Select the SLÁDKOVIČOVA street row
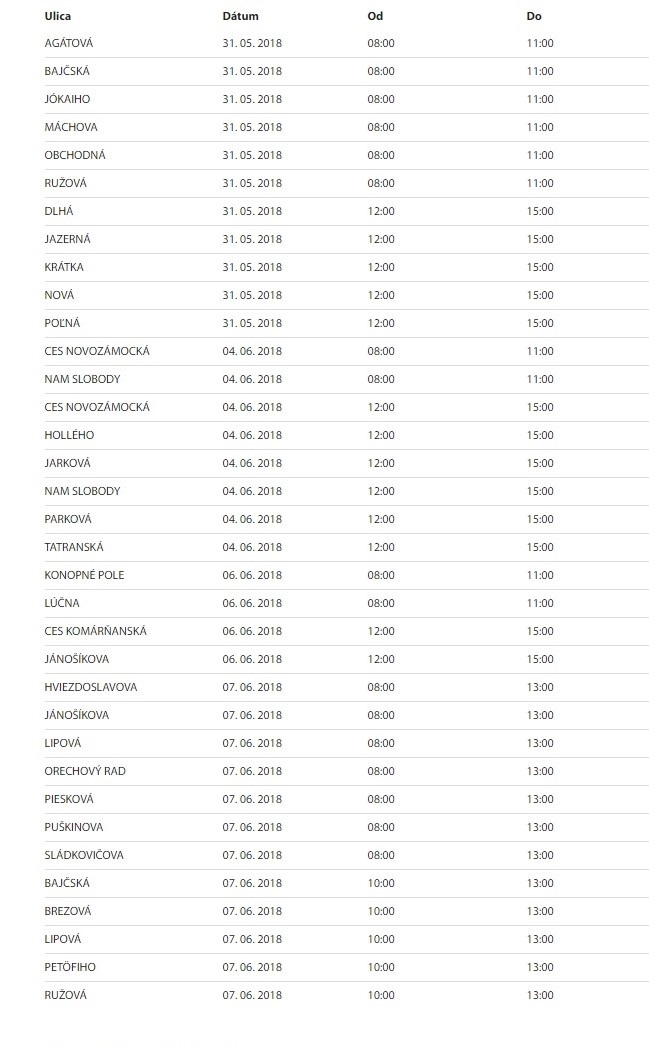This screenshot has height=1046, width=649. [x=344, y=856]
